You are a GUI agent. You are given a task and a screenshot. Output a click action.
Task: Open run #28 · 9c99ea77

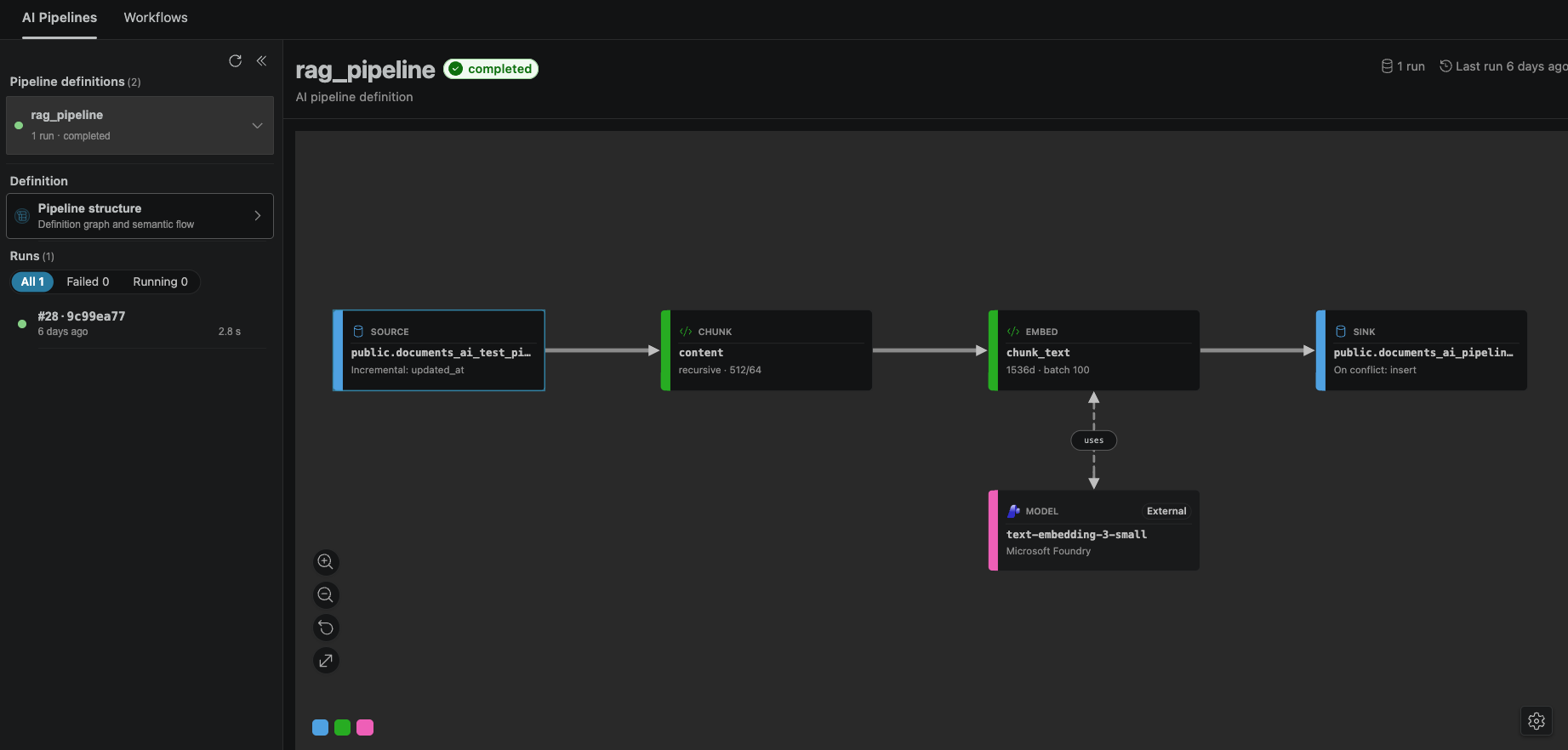click(x=140, y=324)
